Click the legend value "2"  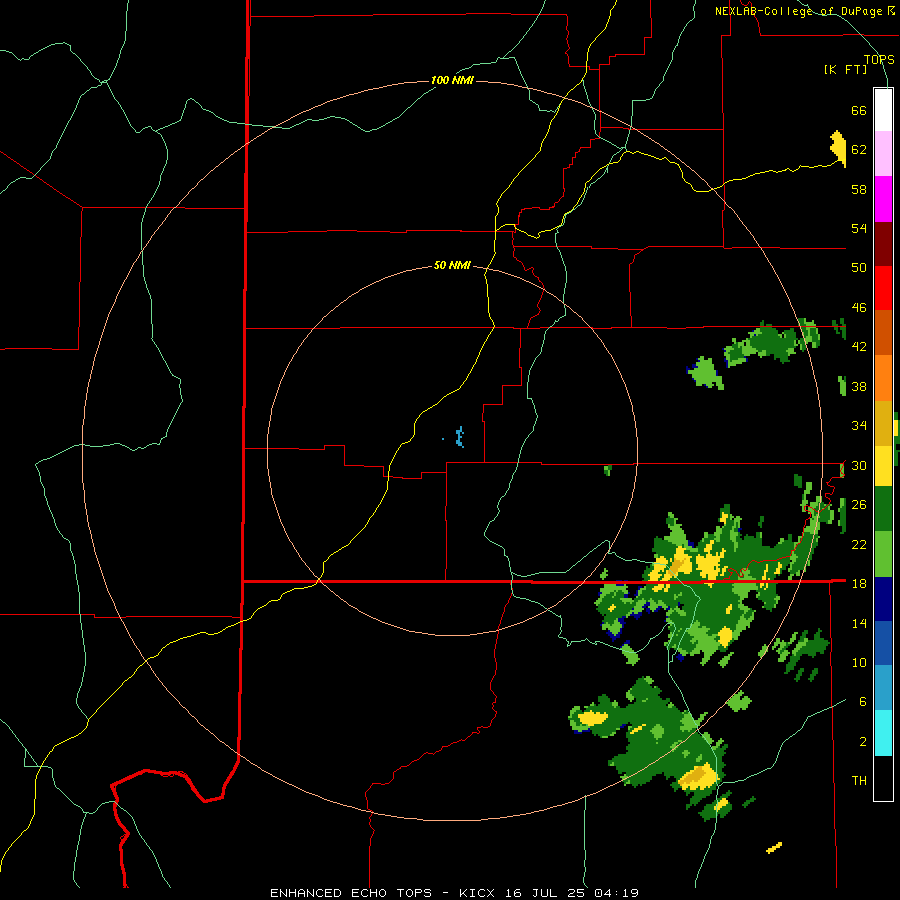[x=862, y=742]
